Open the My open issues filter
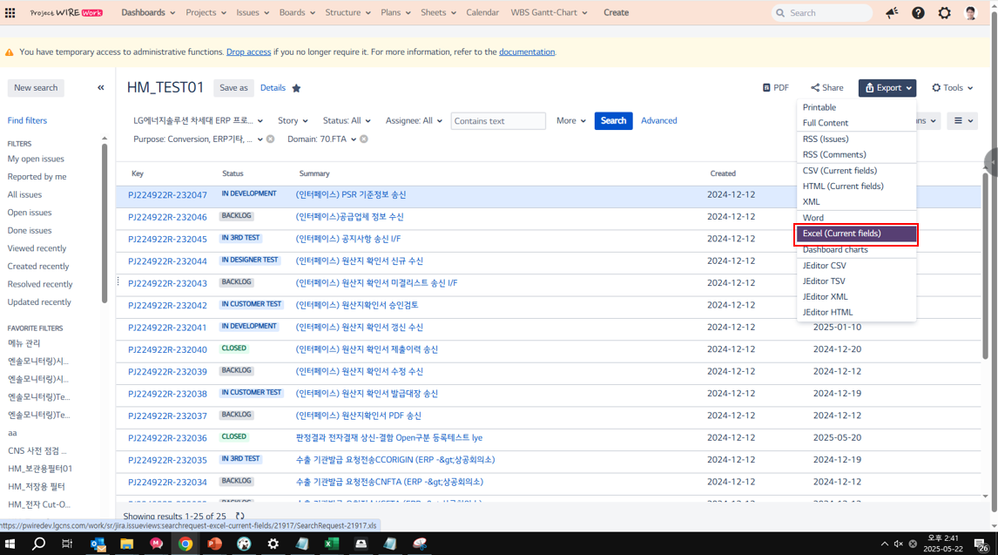Image resolution: width=998 pixels, height=555 pixels. point(36,159)
